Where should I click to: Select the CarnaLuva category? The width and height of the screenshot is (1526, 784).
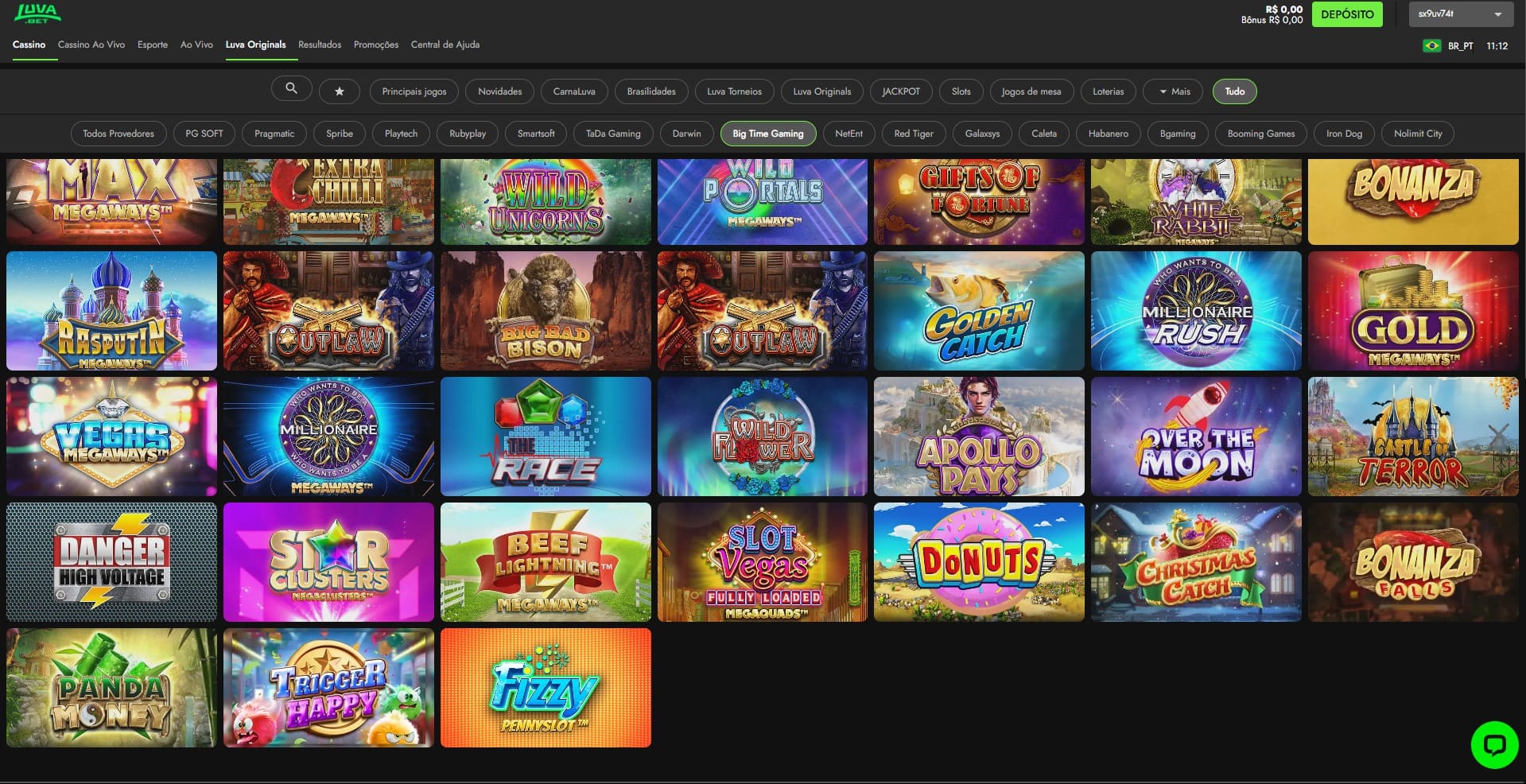click(x=574, y=91)
